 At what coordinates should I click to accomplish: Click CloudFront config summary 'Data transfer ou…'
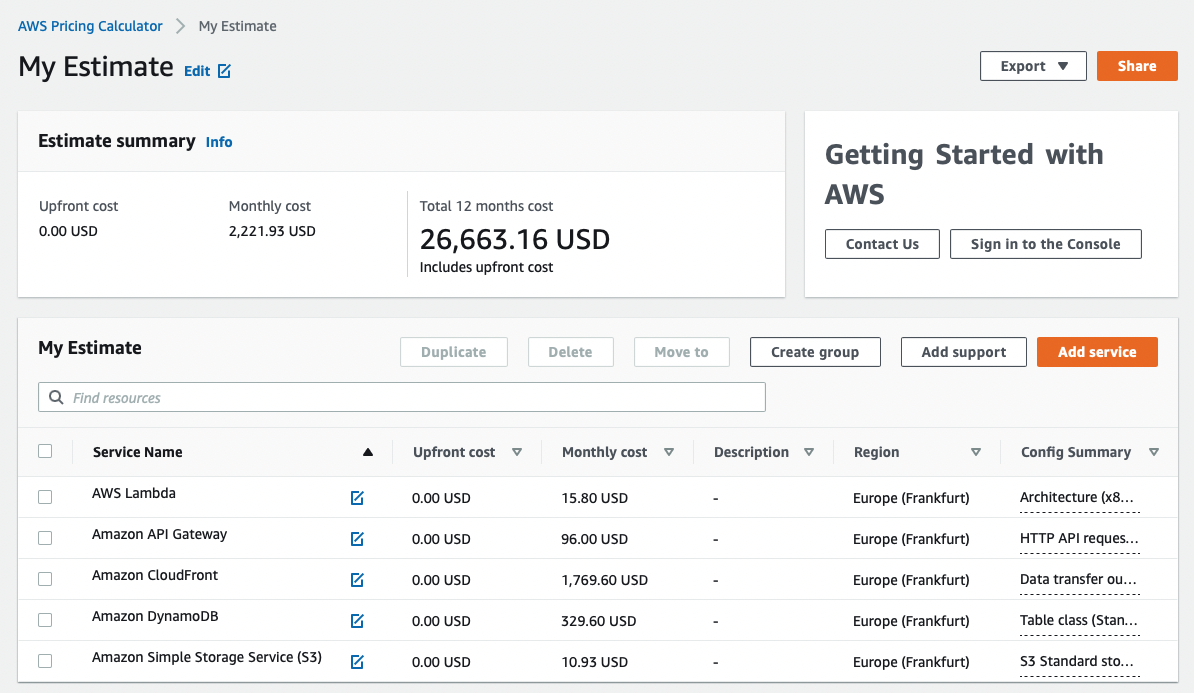point(1078,580)
